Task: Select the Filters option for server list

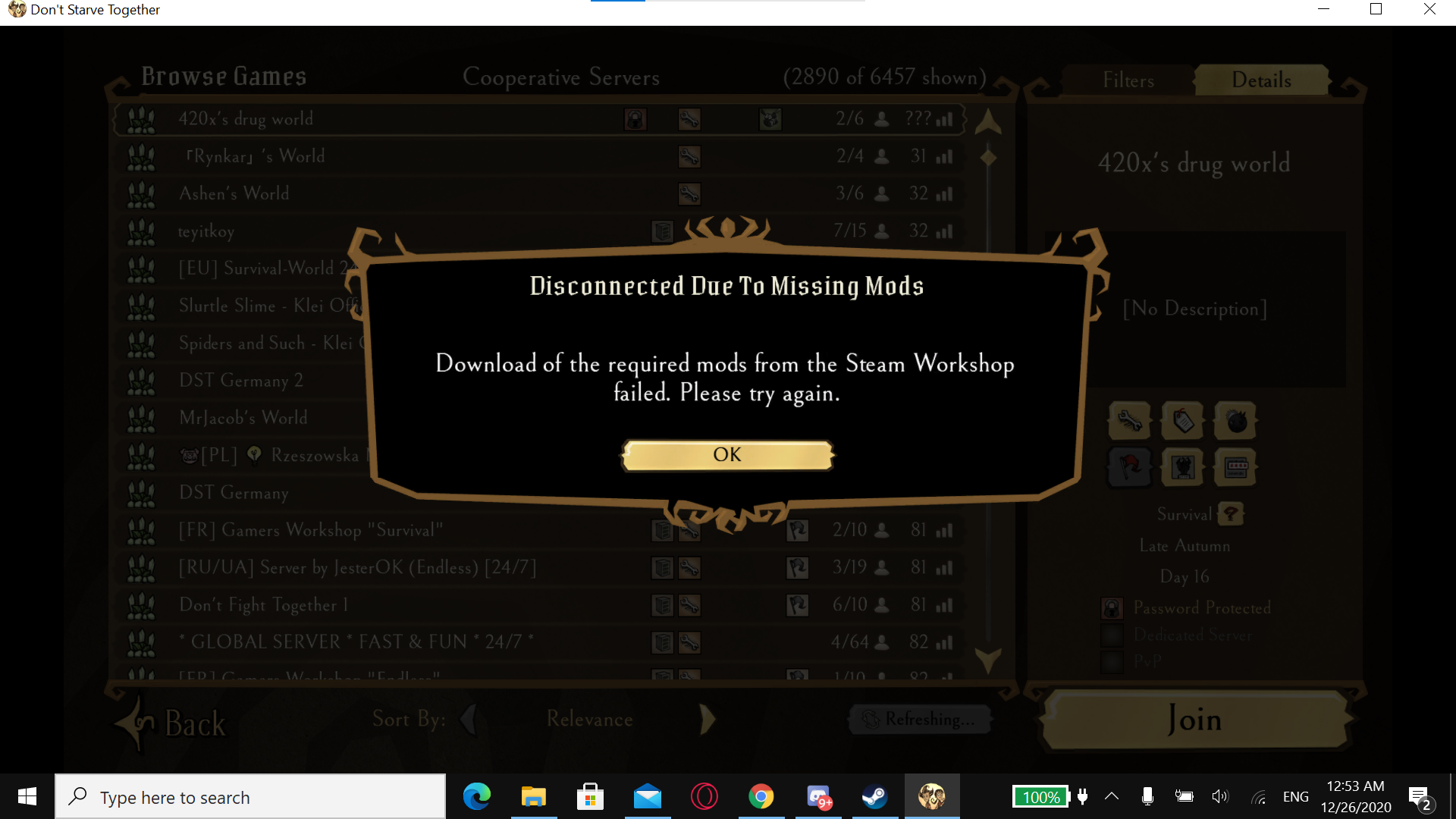Action: pyautogui.click(x=1127, y=80)
